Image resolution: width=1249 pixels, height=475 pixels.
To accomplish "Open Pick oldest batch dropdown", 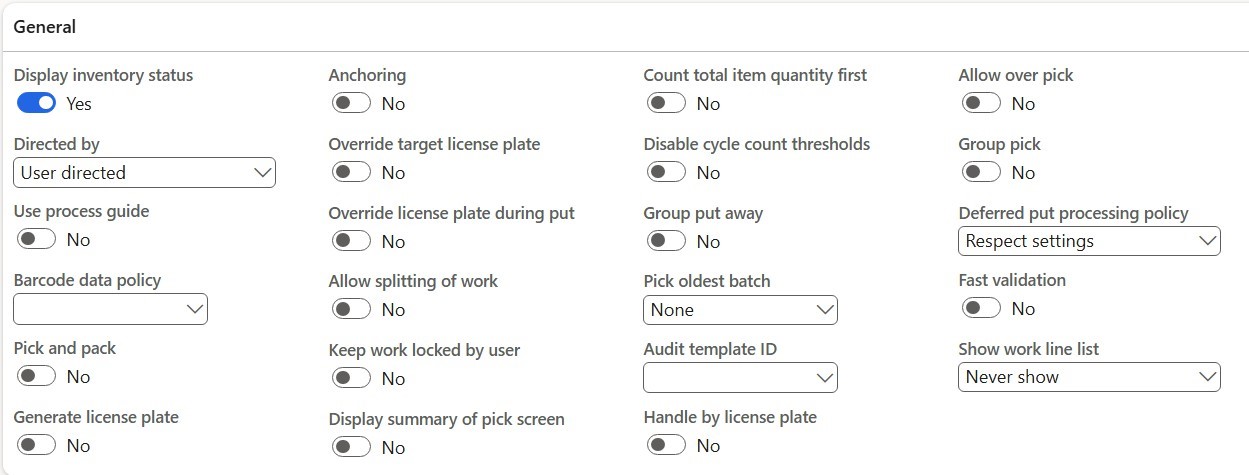I will tap(740, 309).
